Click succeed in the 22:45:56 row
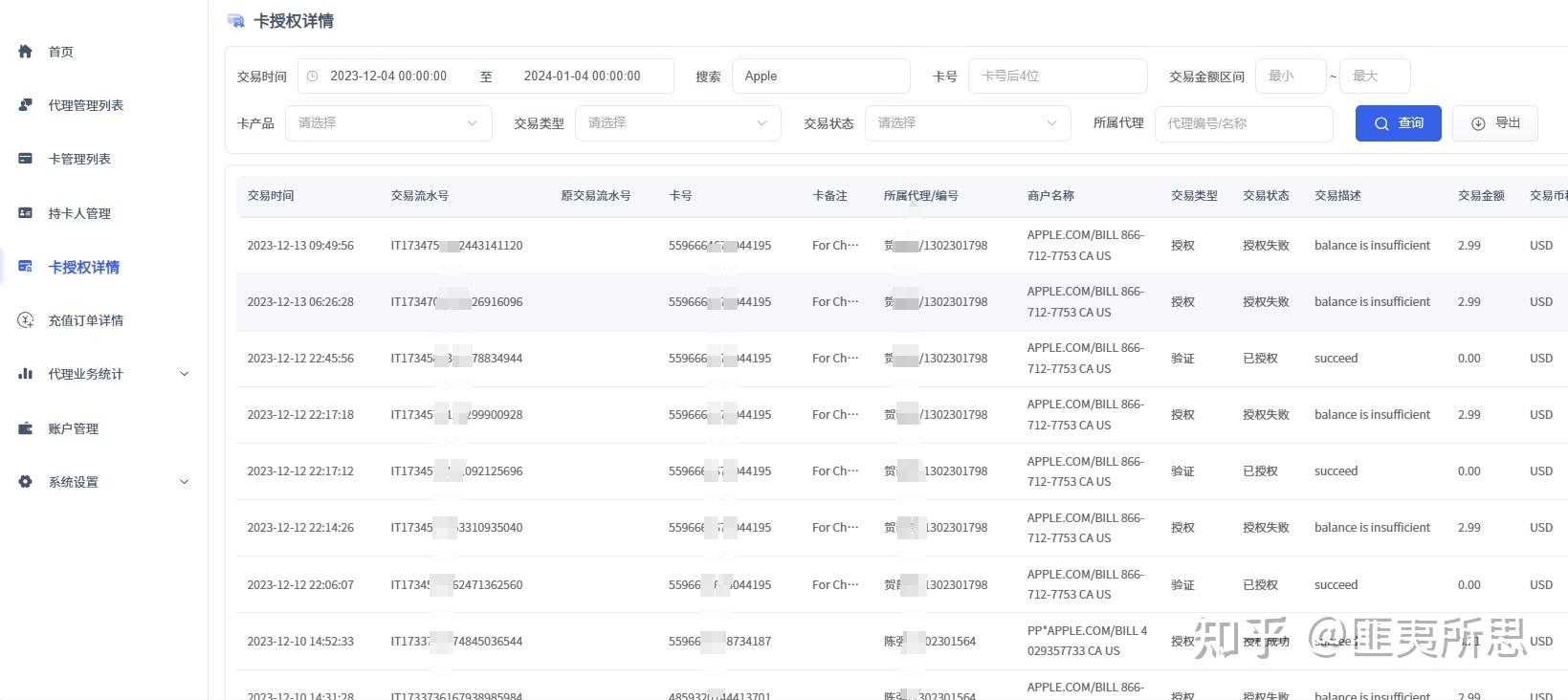The height and width of the screenshot is (700, 1568). pos(1336,359)
